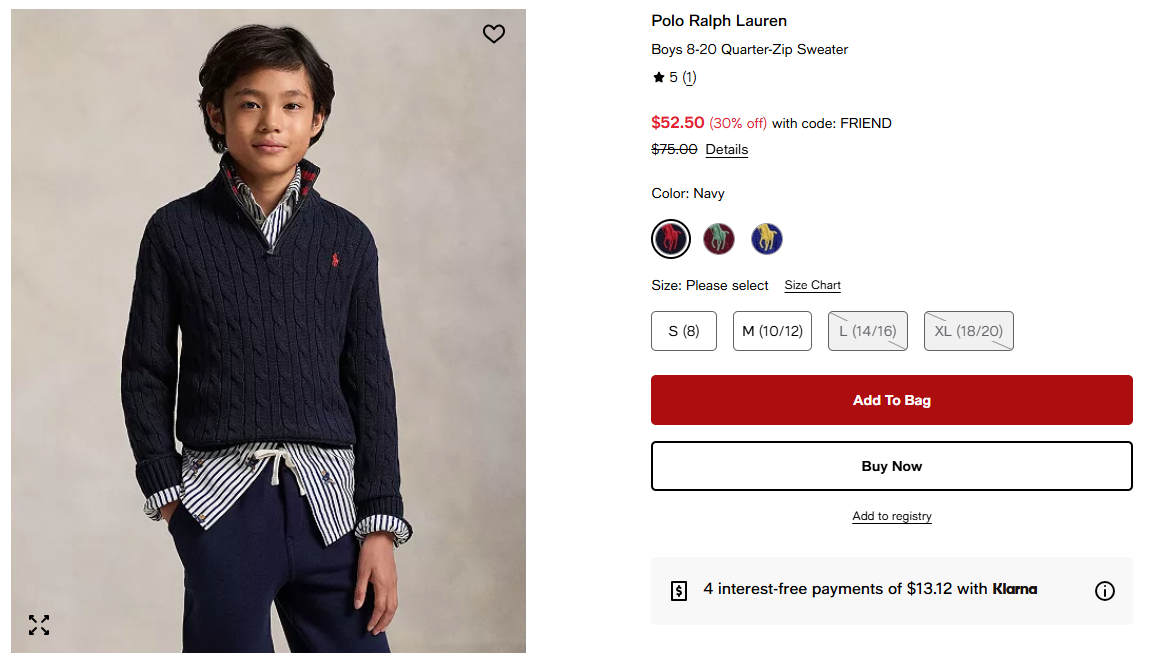Favorite the sweater with the heart icon
Screen dimensions: 1150x671
(x=494, y=34)
